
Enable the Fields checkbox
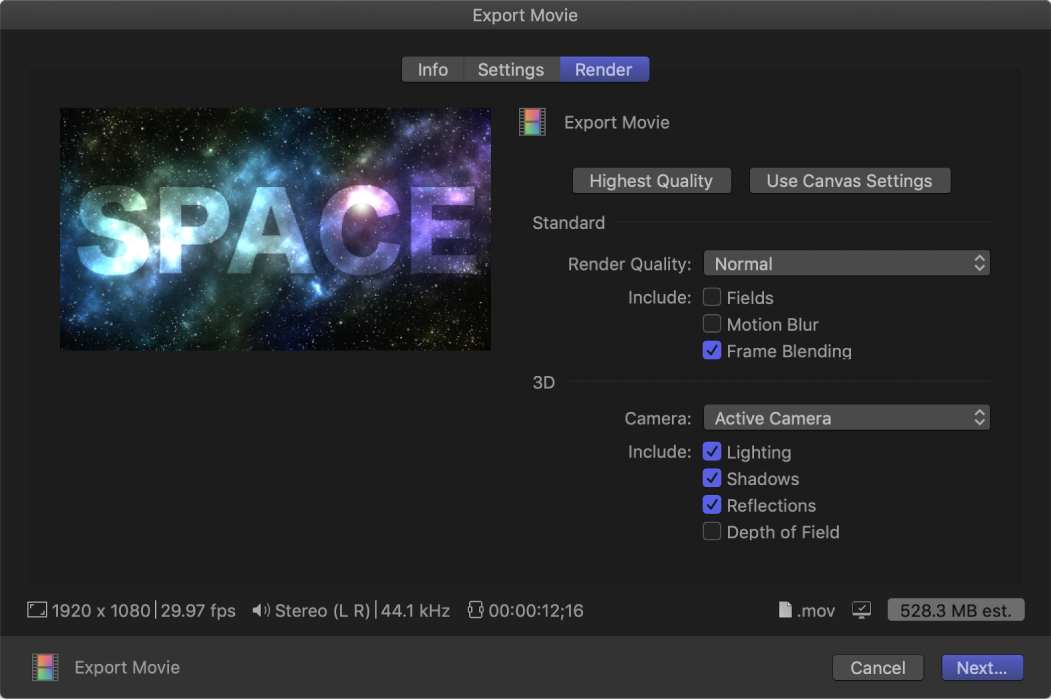tap(712, 297)
